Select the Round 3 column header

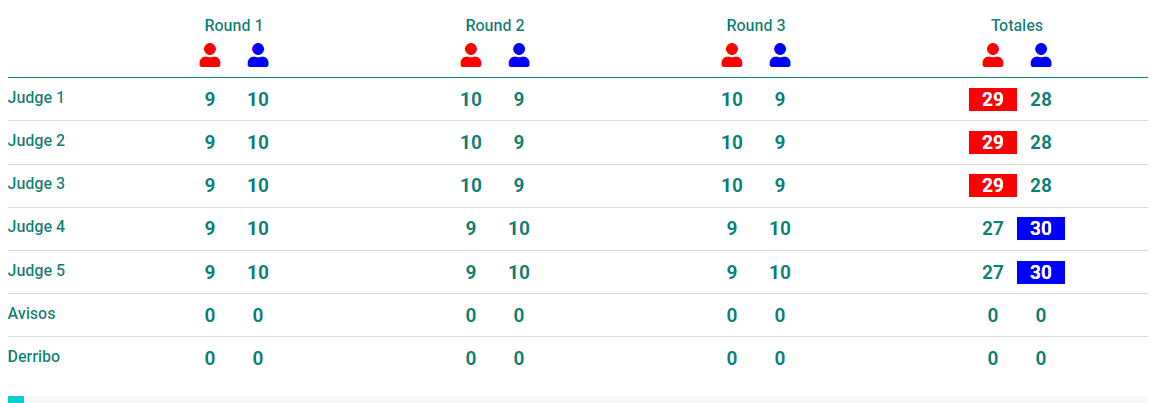pos(756,26)
